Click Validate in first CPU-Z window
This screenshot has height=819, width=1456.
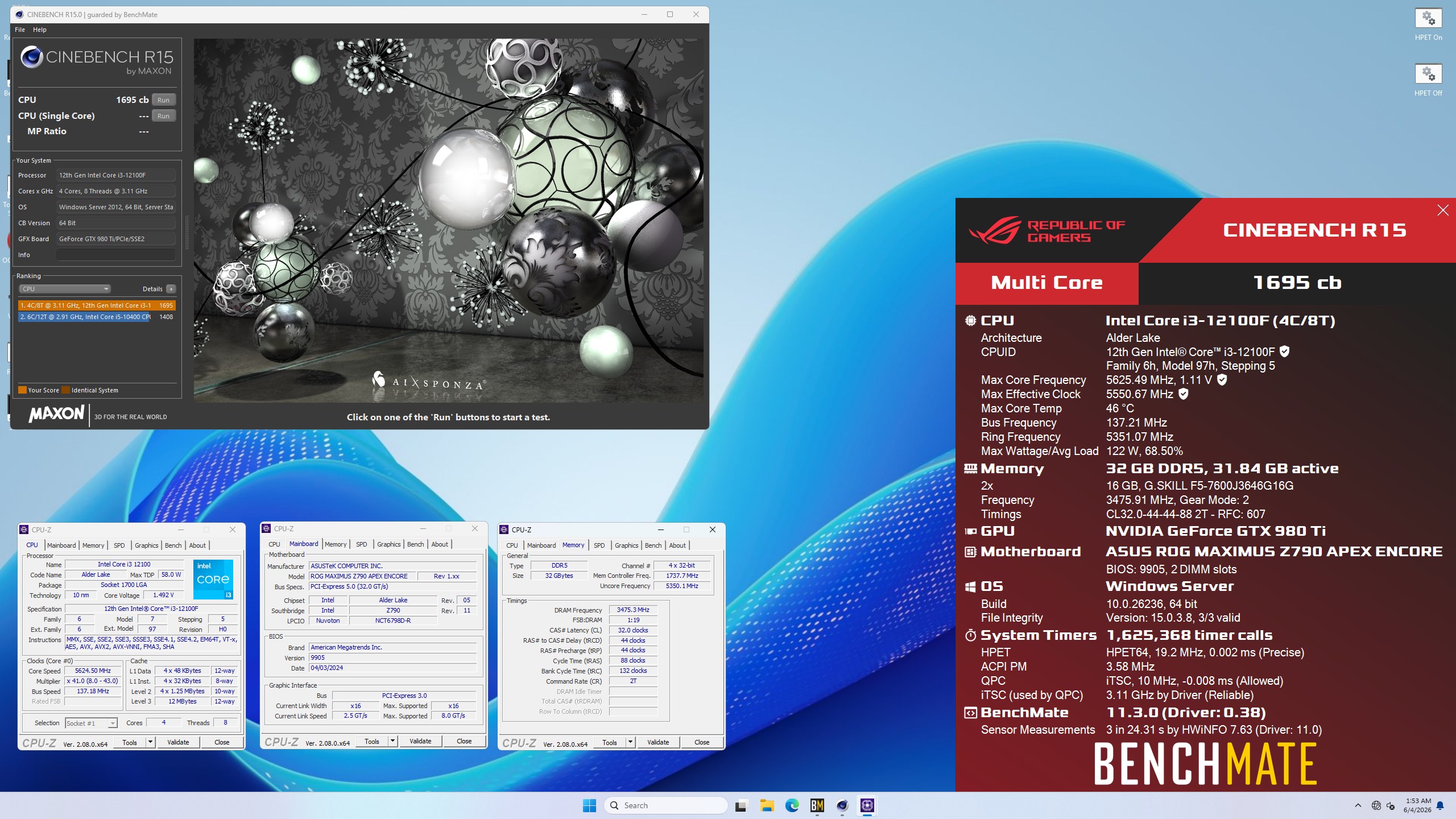click(x=178, y=743)
